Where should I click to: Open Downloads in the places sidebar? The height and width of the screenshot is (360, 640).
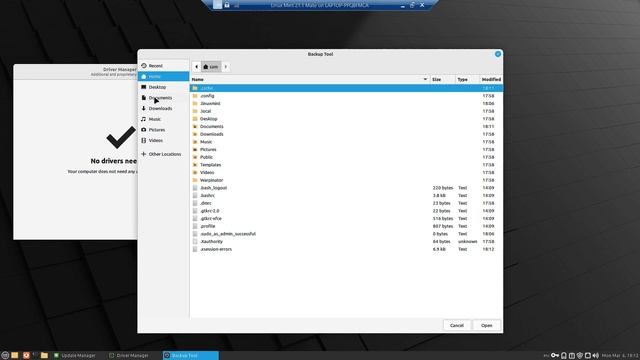click(x=163, y=108)
